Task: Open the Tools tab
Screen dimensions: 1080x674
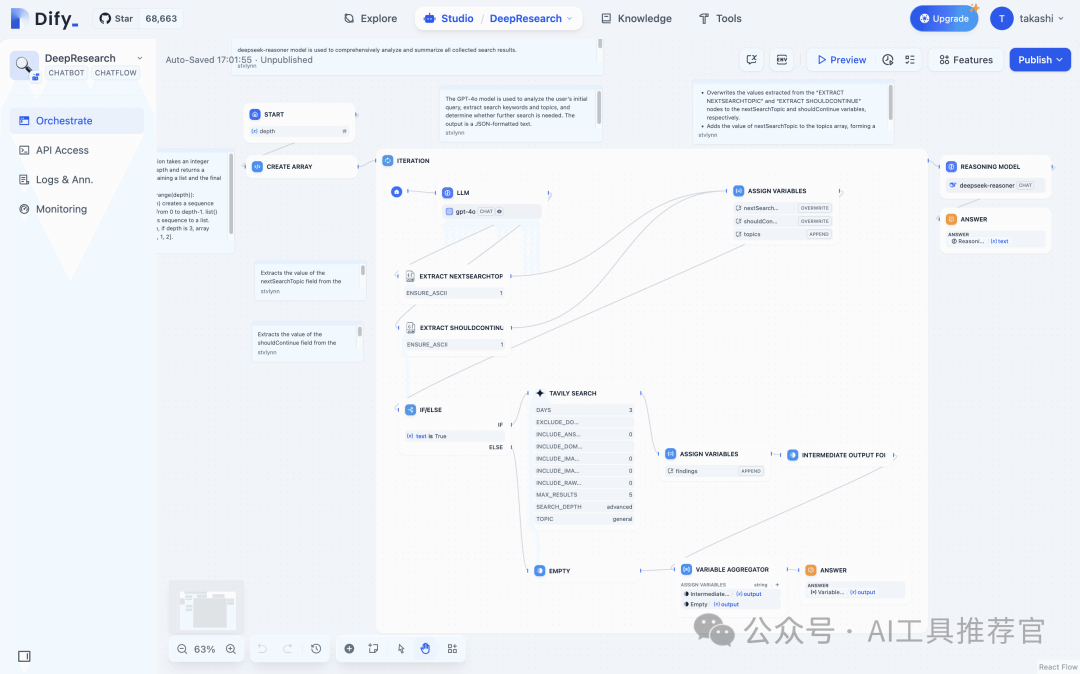Action: click(x=720, y=19)
